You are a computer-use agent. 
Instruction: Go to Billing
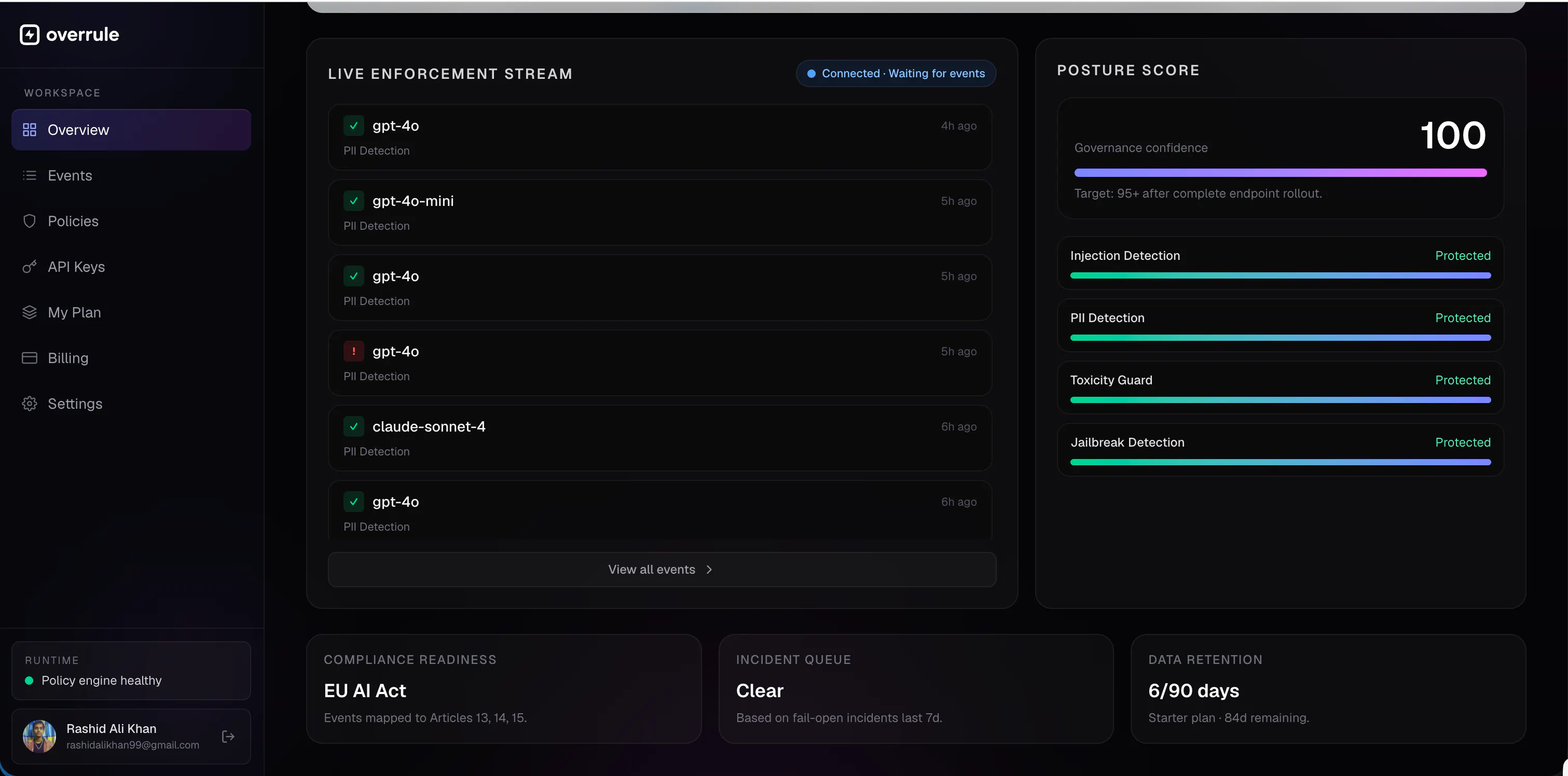(x=131, y=358)
